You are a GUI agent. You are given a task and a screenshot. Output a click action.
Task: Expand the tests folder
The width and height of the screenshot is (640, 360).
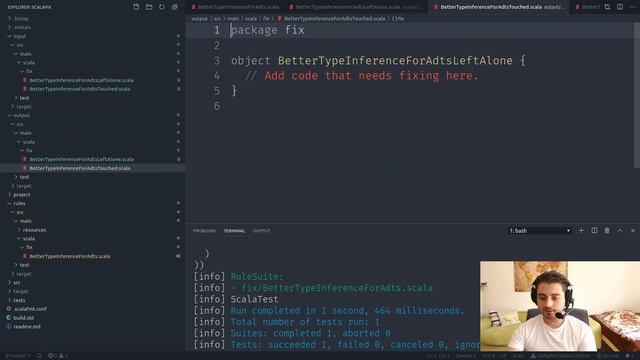(19, 300)
